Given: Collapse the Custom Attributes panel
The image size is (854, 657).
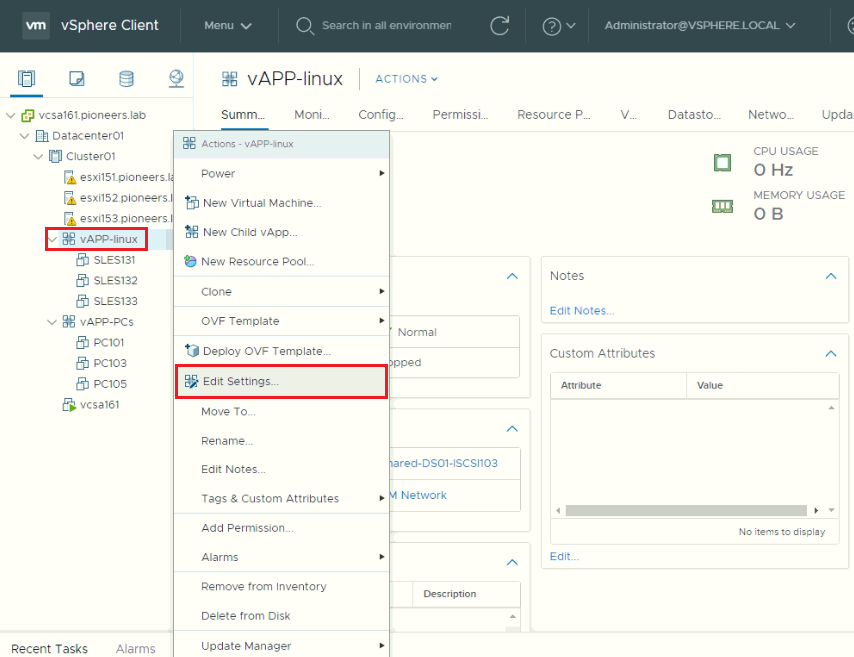Looking at the screenshot, I should [x=831, y=354].
